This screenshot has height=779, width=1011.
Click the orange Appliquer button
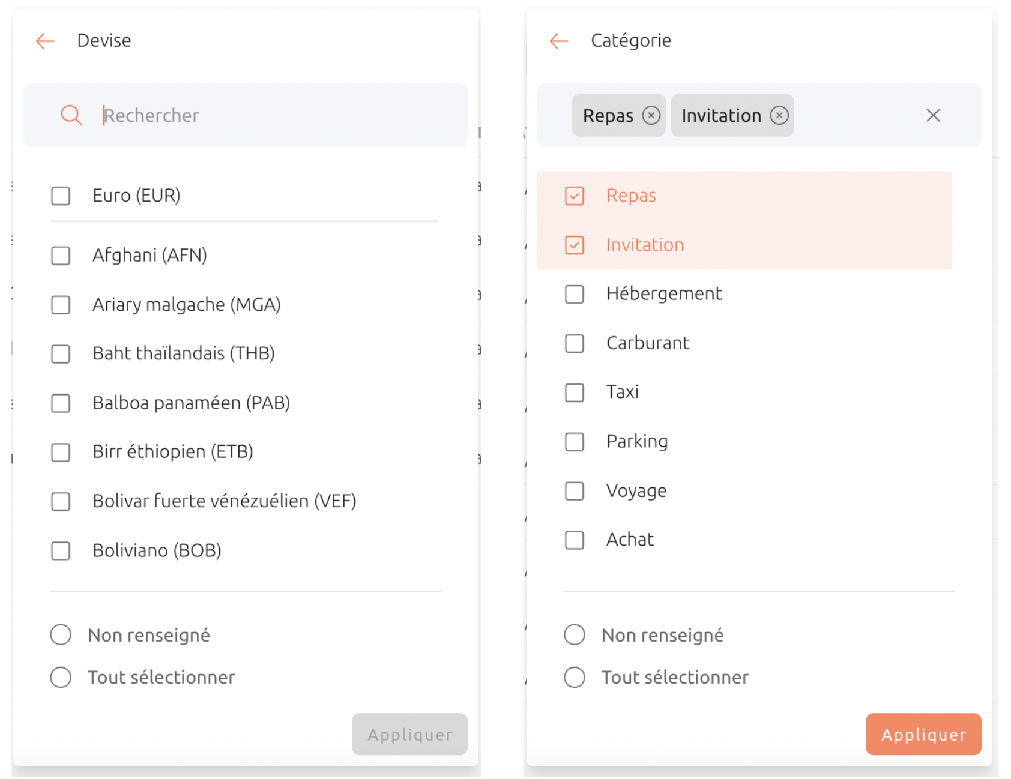tap(923, 734)
